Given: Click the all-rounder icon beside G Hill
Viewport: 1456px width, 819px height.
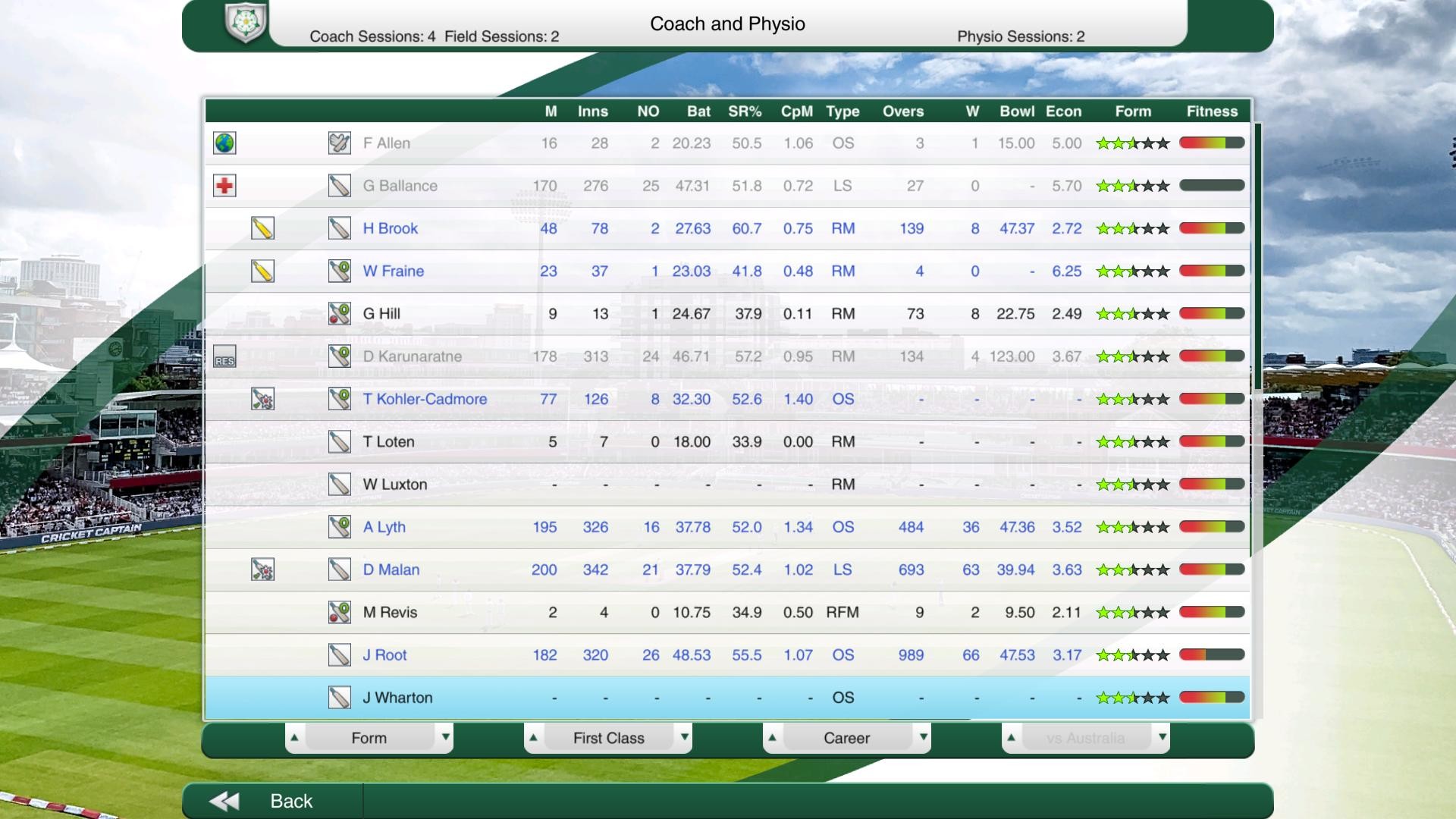Looking at the screenshot, I should tap(339, 314).
